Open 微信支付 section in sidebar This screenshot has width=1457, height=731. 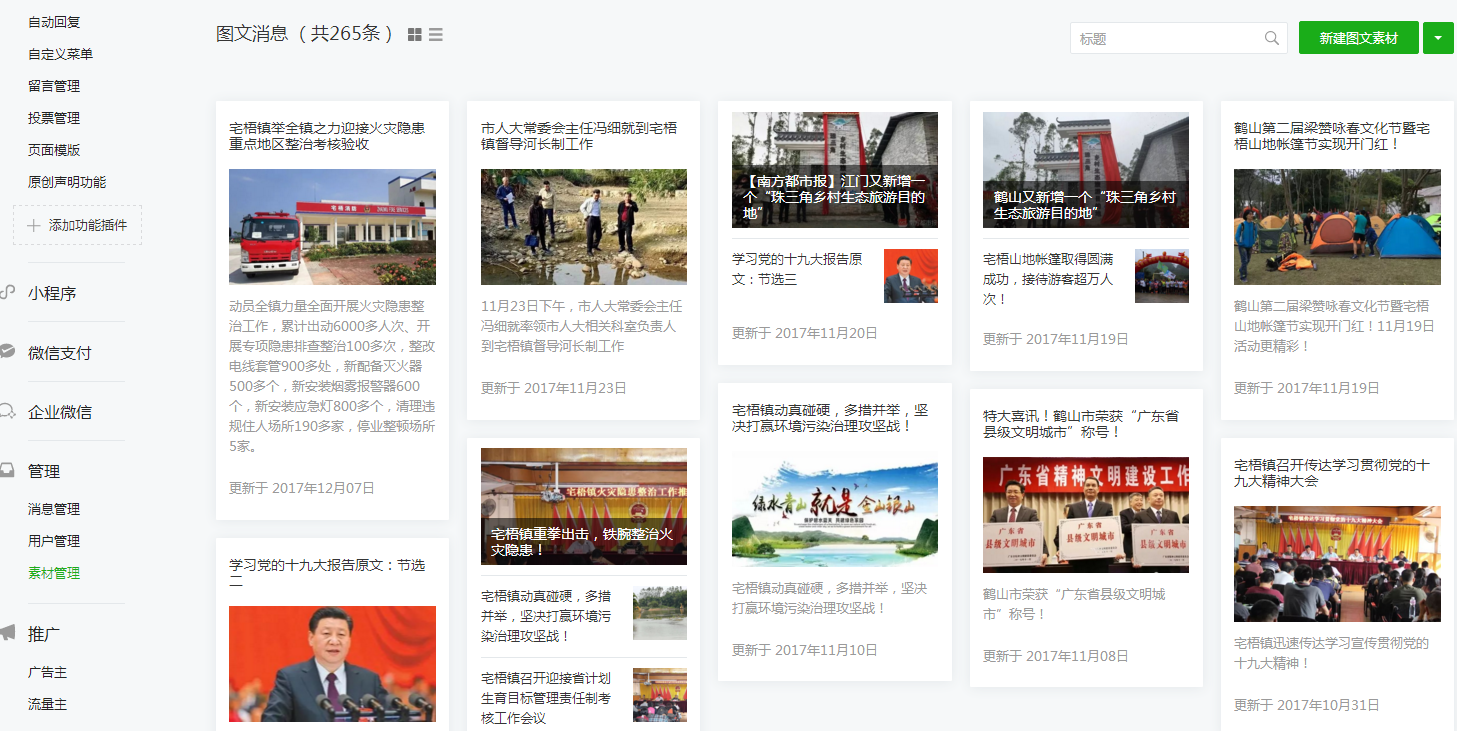[x=59, y=352]
